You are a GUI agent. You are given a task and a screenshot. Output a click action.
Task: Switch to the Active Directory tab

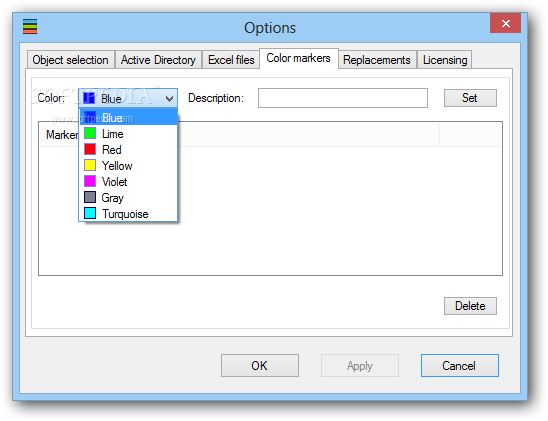tap(158, 60)
